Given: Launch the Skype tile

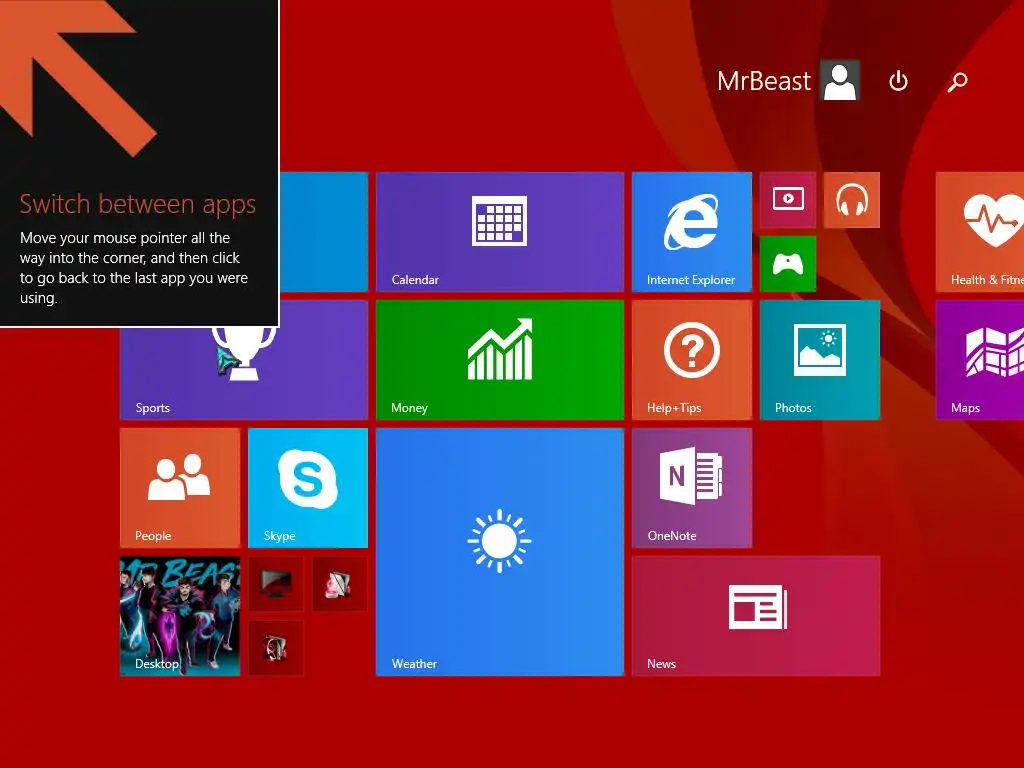Looking at the screenshot, I should click(x=308, y=488).
